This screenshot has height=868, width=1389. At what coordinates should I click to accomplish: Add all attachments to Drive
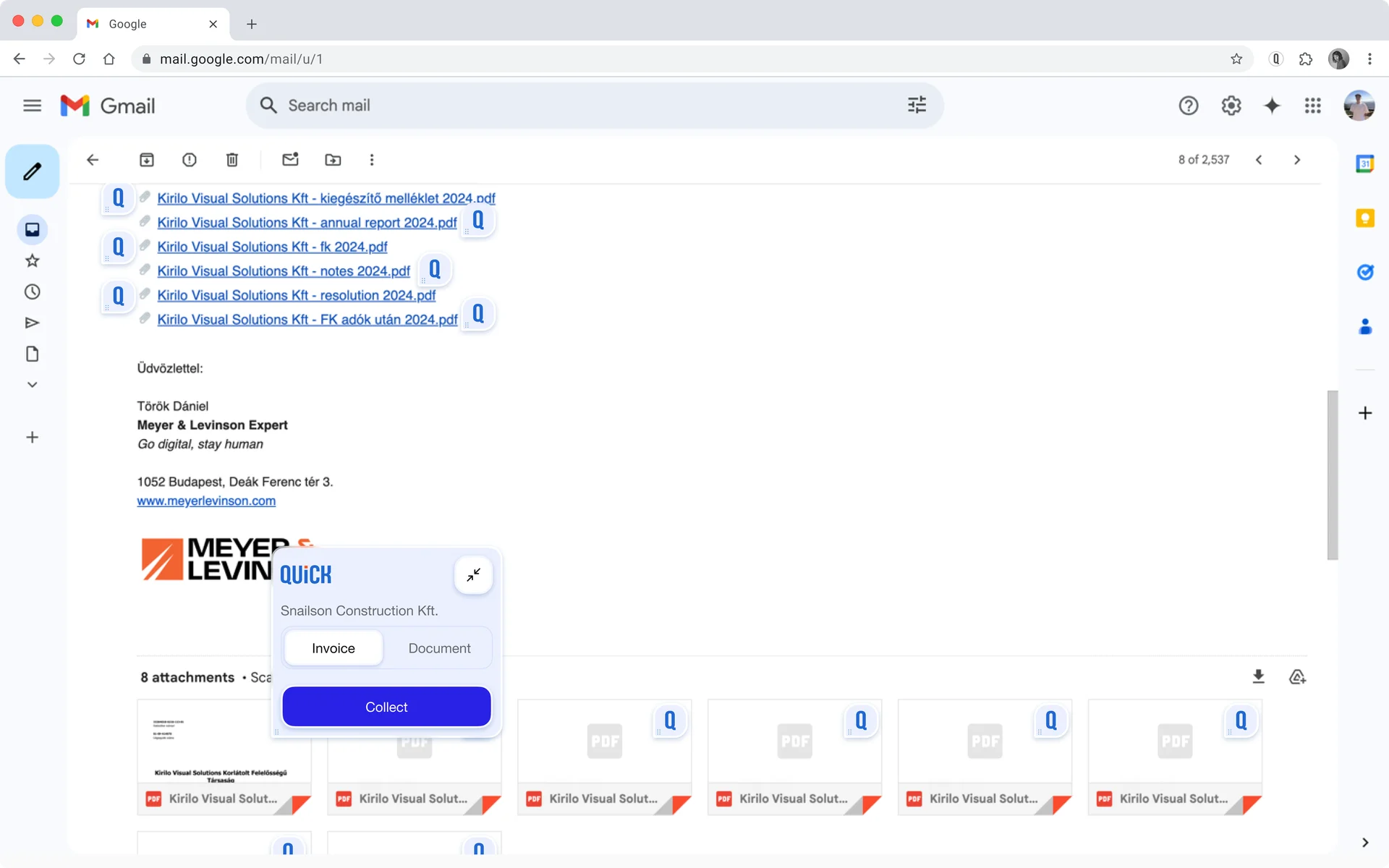click(x=1297, y=676)
